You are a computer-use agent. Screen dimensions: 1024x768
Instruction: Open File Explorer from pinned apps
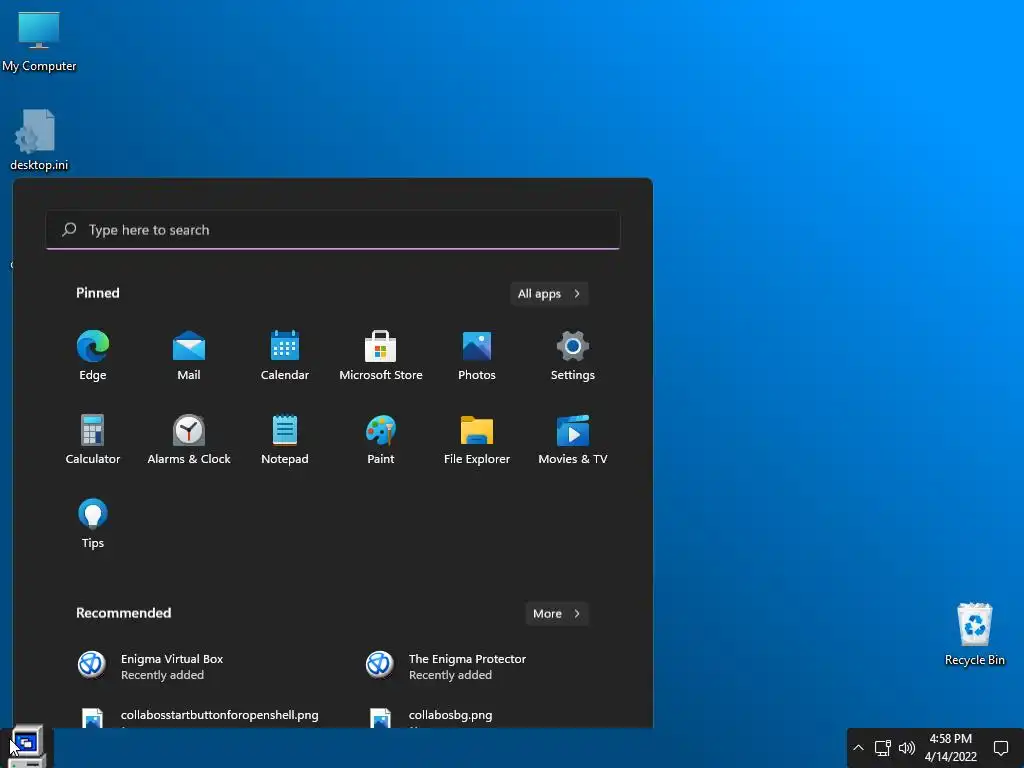click(x=477, y=440)
